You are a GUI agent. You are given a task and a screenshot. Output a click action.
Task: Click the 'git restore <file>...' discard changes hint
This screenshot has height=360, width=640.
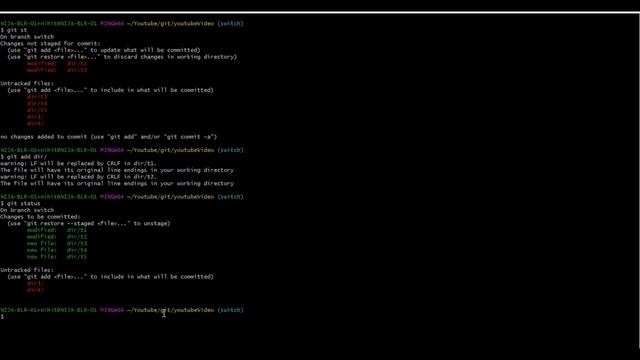(122, 57)
